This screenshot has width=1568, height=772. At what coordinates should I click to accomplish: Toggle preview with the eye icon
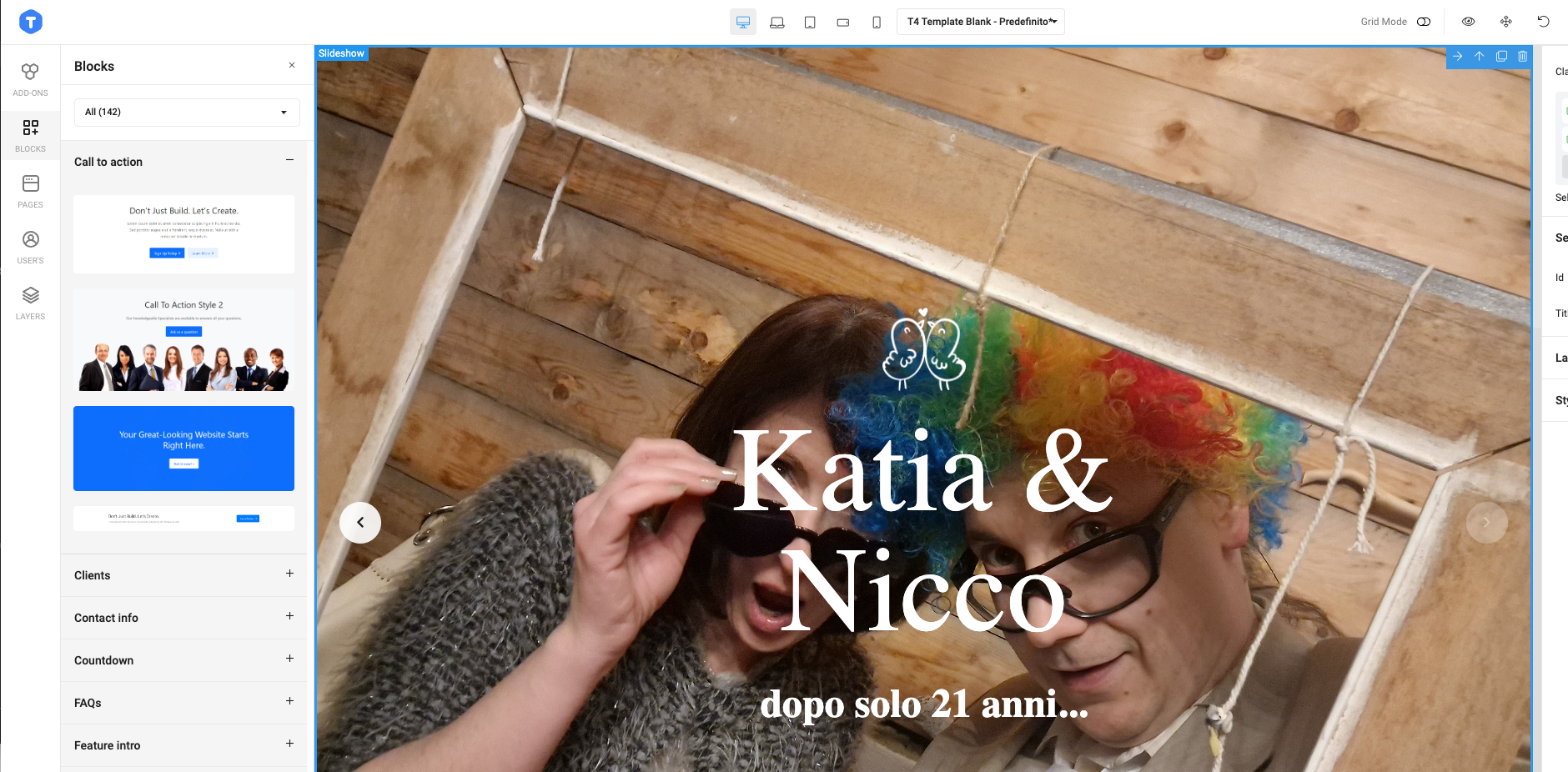tap(1468, 22)
